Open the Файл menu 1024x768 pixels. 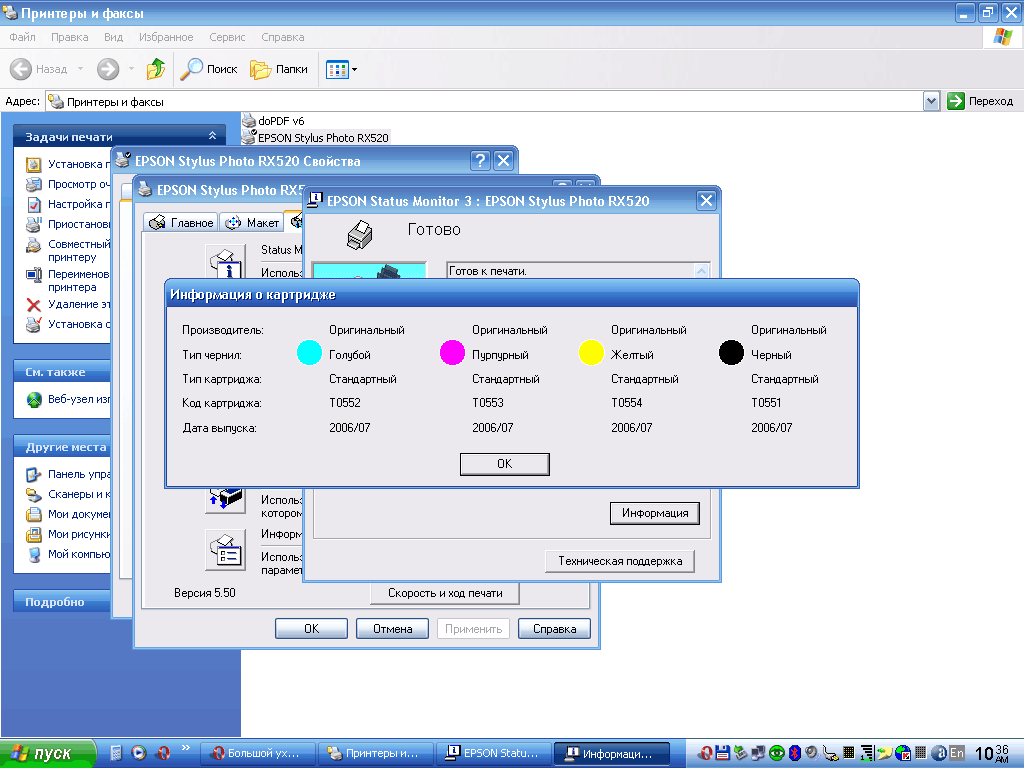(22, 37)
